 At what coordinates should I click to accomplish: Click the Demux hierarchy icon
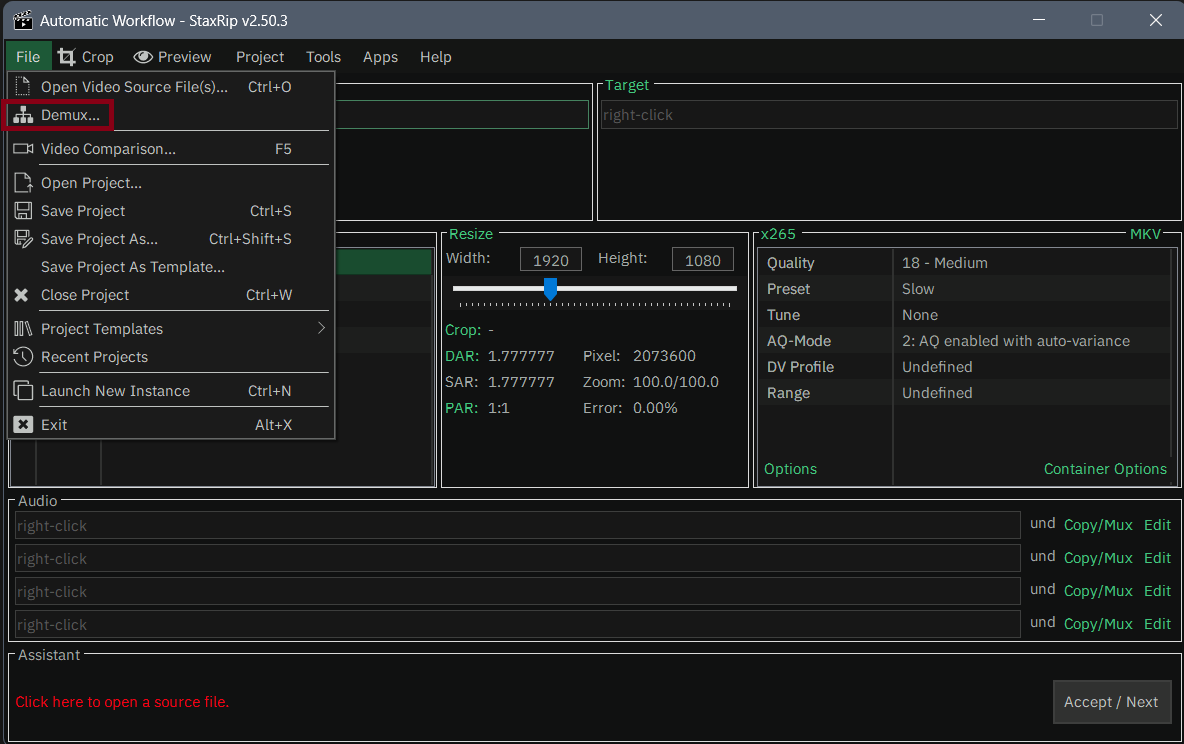(23, 115)
